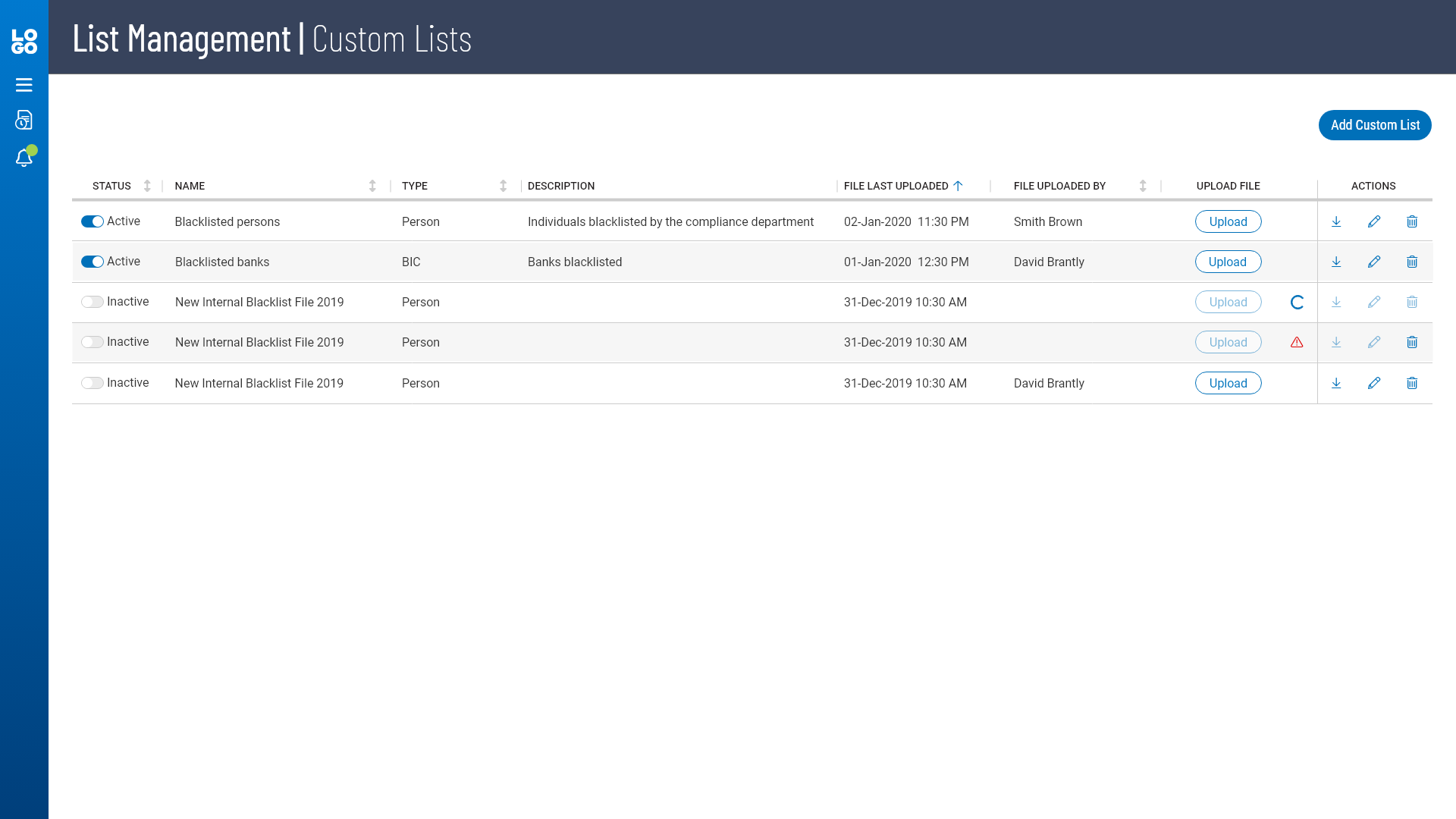
Task: Click the LOGO in top-left corner
Action: 24,41
